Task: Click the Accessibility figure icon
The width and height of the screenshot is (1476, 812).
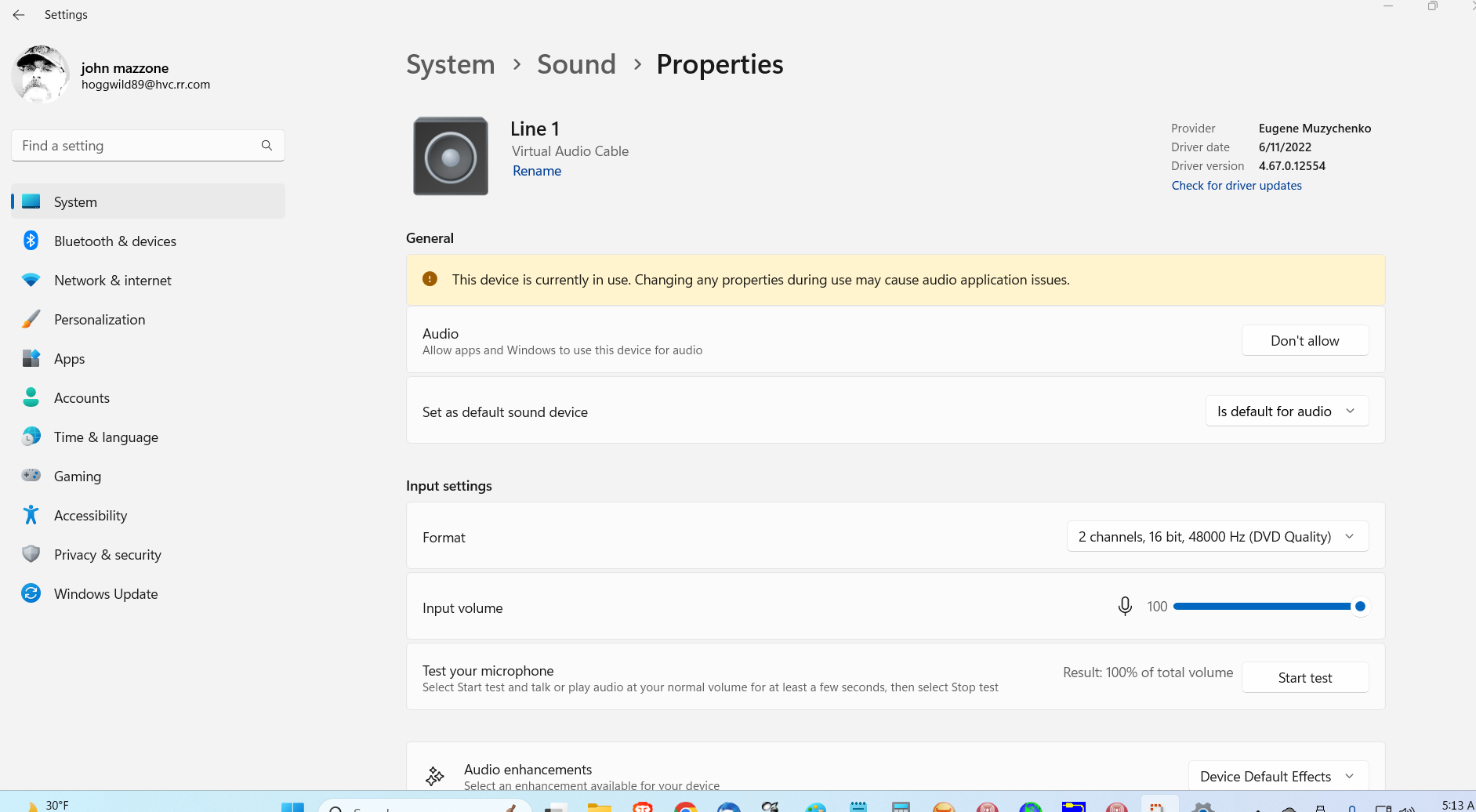Action: pos(31,515)
